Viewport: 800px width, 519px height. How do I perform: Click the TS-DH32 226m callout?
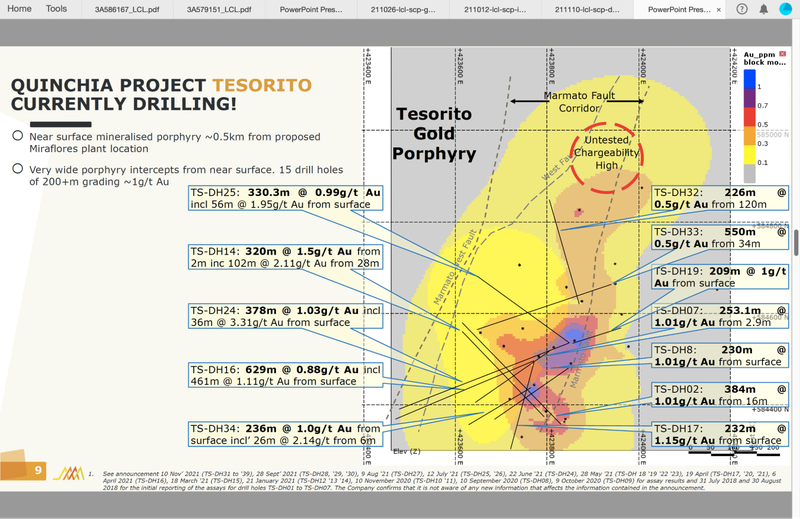coord(720,198)
